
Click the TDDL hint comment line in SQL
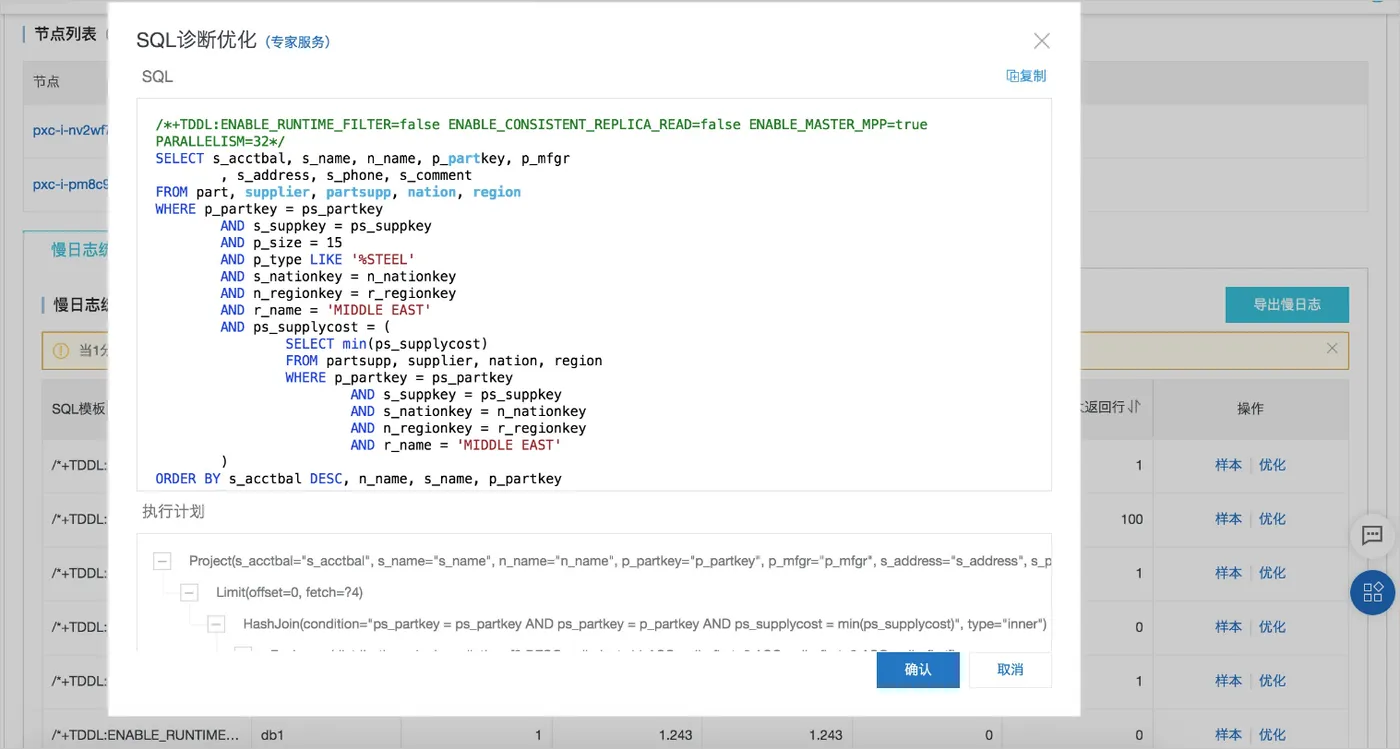click(541, 133)
